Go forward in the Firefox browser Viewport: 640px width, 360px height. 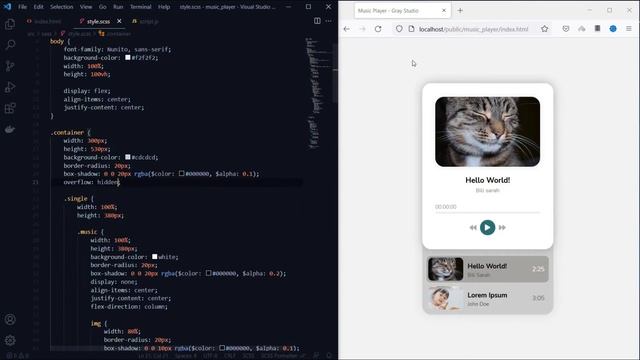[x=362, y=29]
